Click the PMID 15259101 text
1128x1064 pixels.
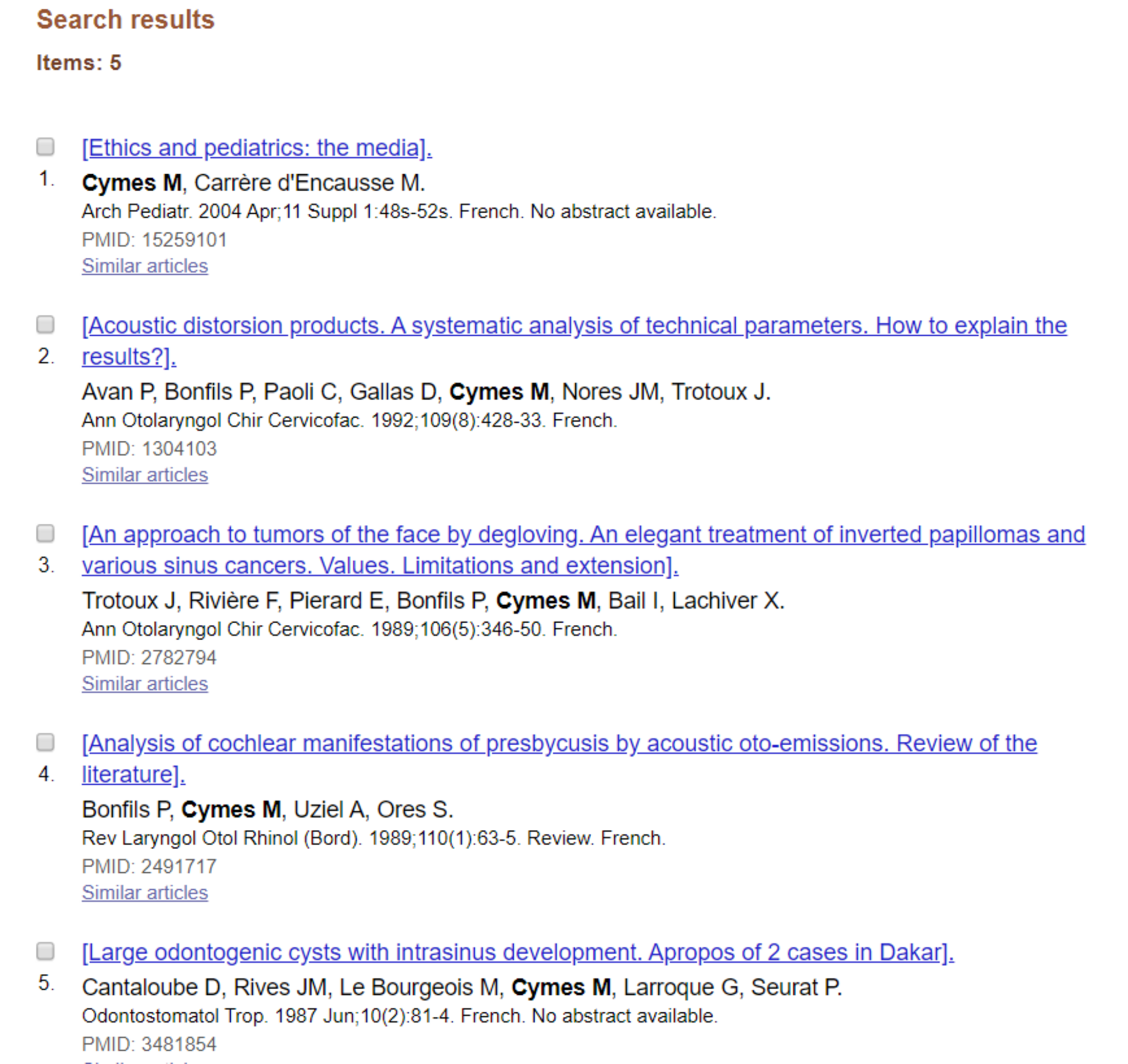(154, 240)
